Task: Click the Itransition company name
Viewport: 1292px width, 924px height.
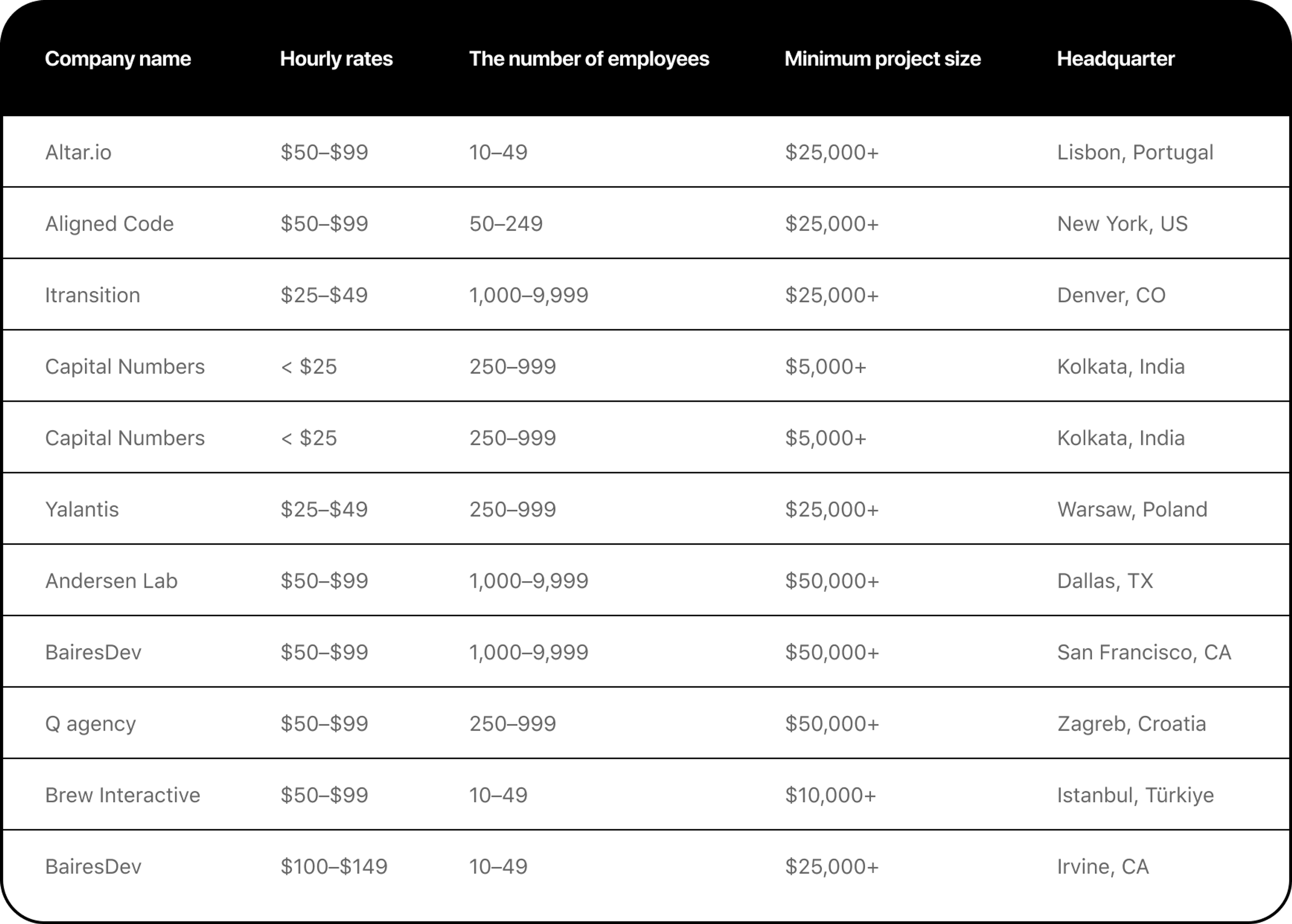Action: 92,295
